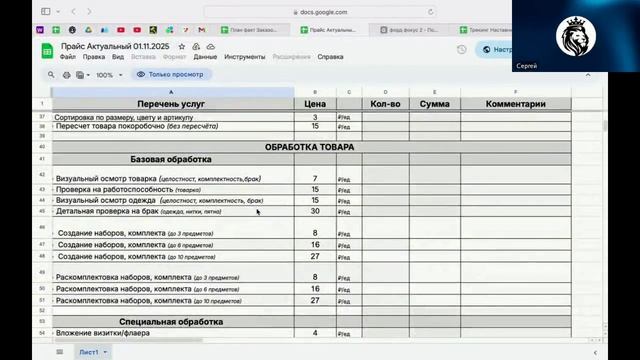Open the 100% zoom dropdown
640x360 pixels.
point(109,75)
